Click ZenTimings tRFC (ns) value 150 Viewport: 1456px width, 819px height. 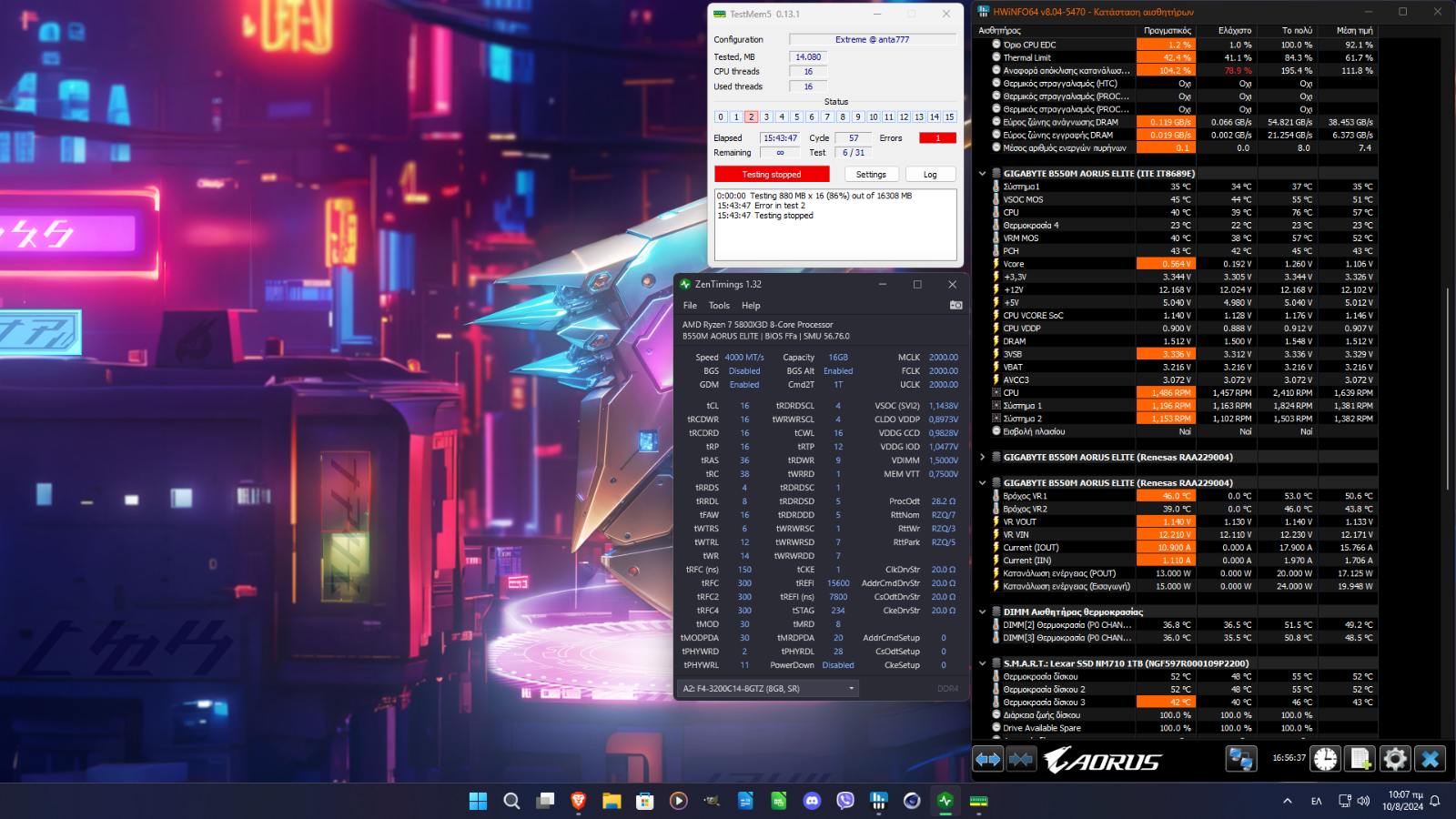pos(744,570)
